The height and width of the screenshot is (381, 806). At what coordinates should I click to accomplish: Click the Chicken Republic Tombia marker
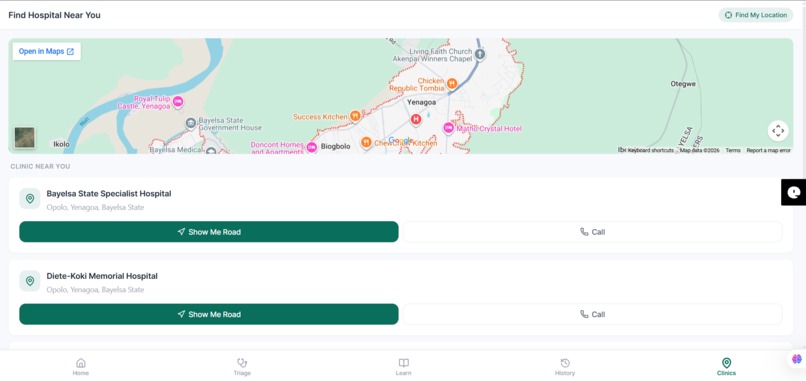452,83
